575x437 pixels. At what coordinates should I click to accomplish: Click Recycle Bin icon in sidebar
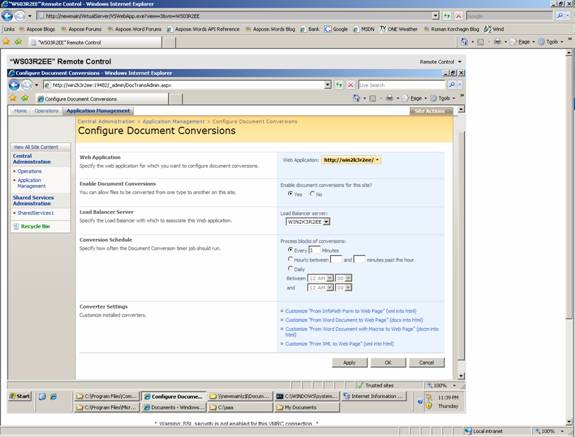click(x=16, y=227)
